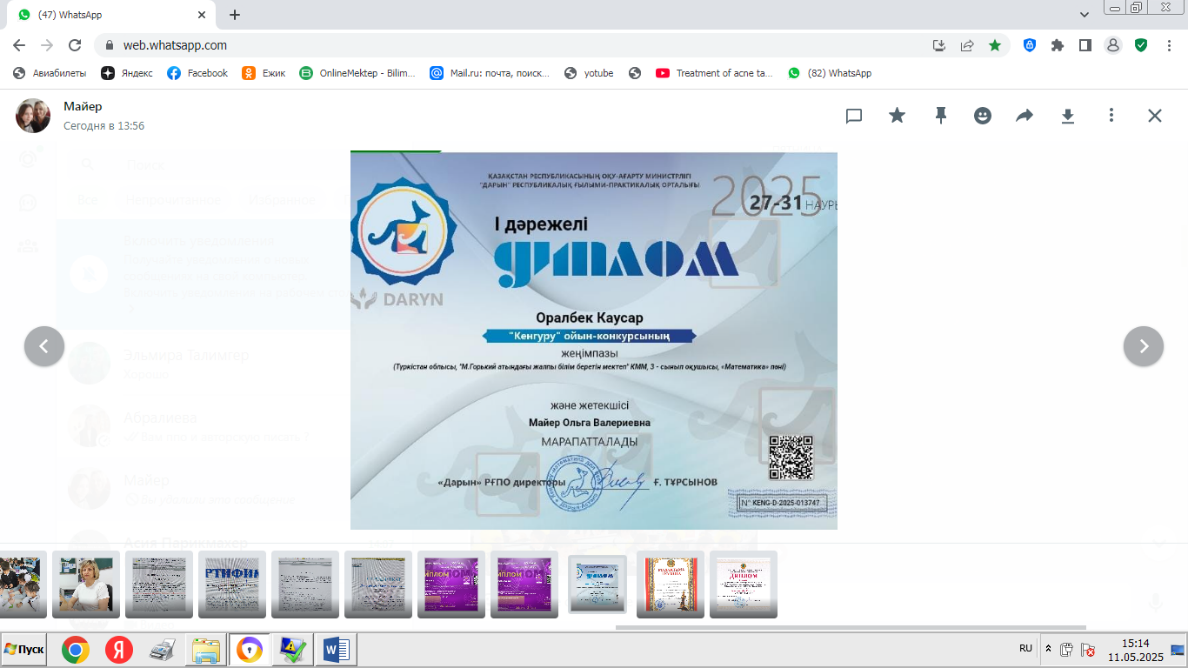This screenshot has width=1188, height=668.
Task: Open the tab search dropdown
Action: (x=1084, y=14)
